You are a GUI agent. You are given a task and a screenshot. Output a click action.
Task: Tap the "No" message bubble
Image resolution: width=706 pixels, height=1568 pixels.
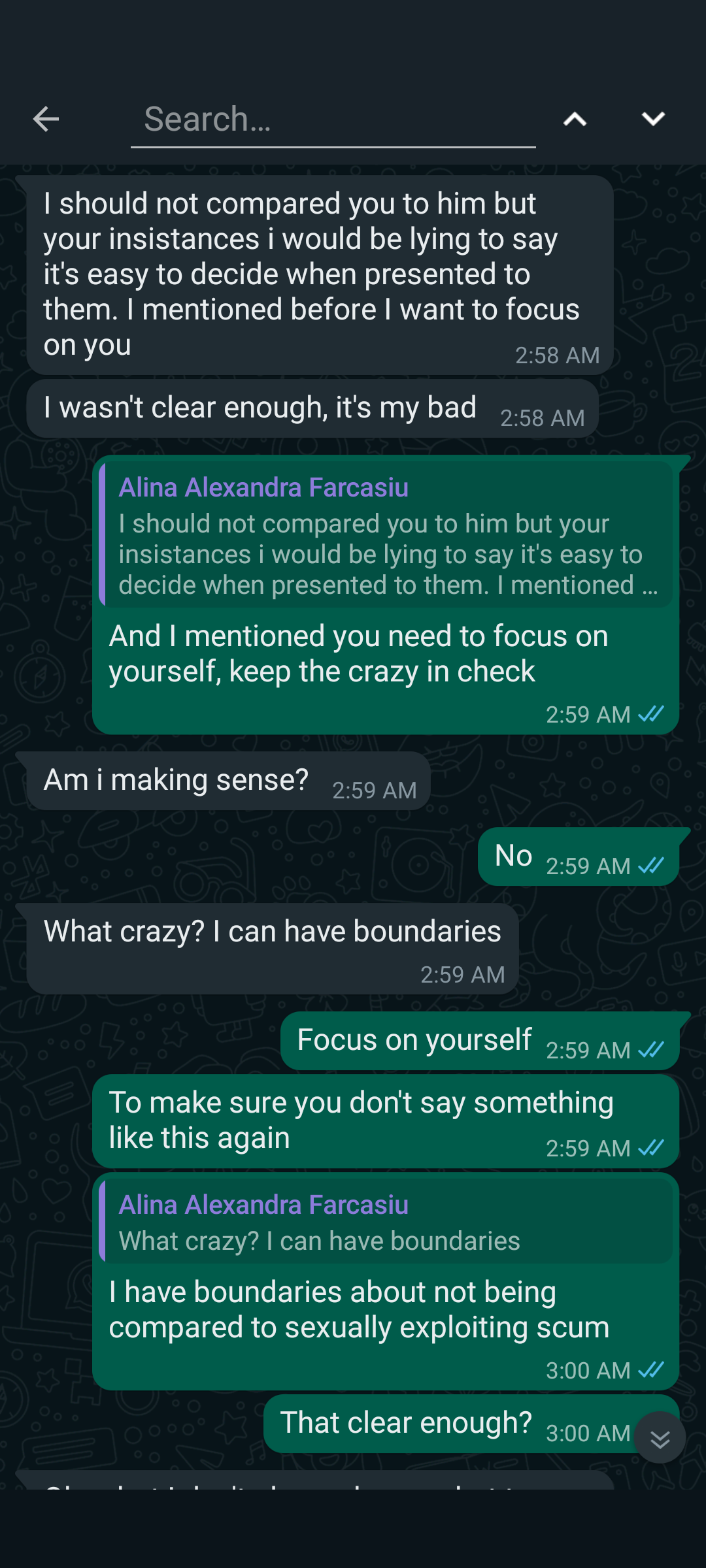[514, 856]
